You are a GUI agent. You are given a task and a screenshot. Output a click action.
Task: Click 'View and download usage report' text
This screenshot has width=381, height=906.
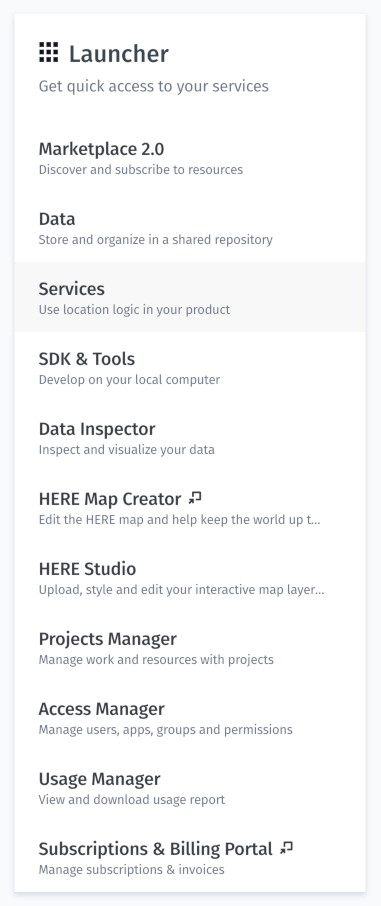point(132,800)
